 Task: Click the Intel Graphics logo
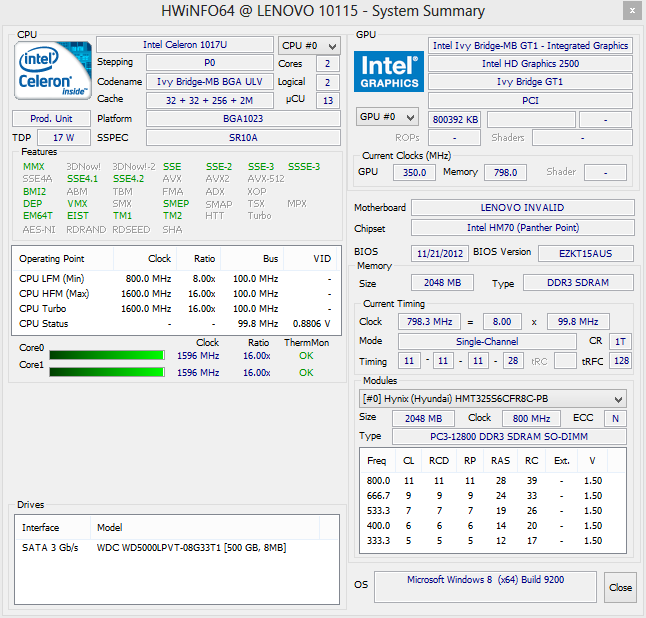coord(389,71)
